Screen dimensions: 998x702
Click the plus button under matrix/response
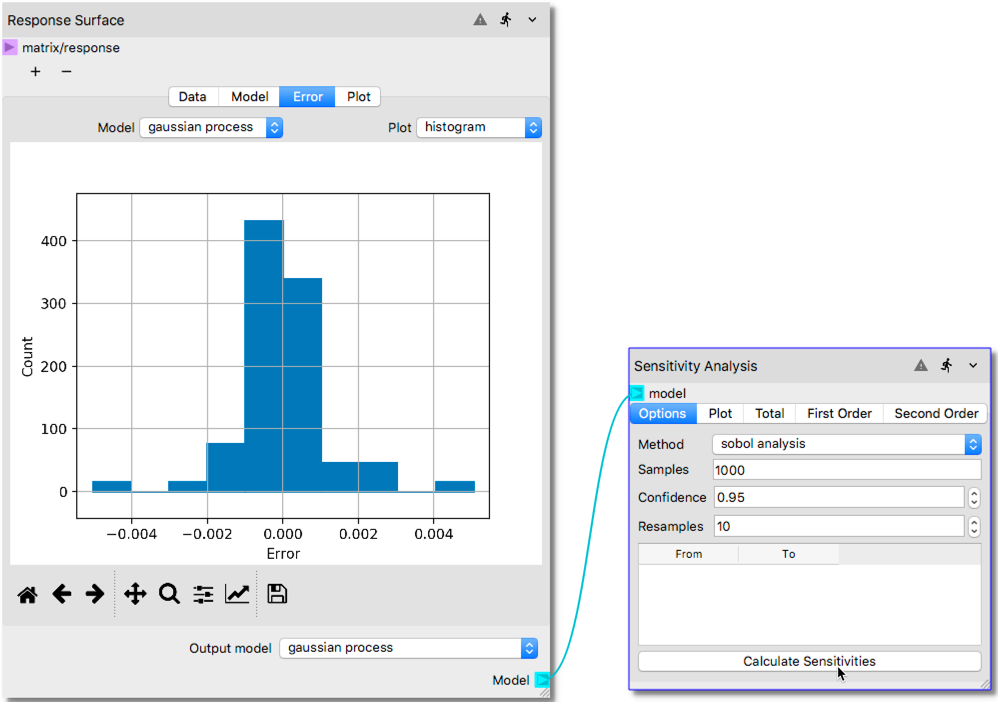click(x=36, y=72)
